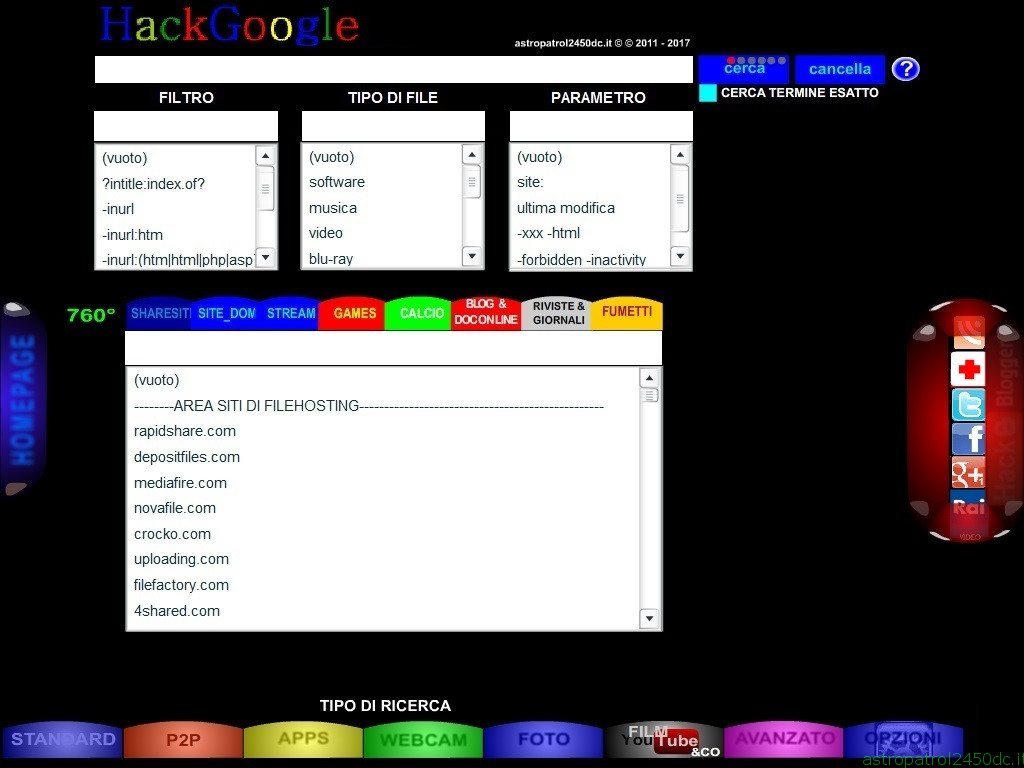Click the main search query field
This screenshot has height=768, width=1024.
394,69
